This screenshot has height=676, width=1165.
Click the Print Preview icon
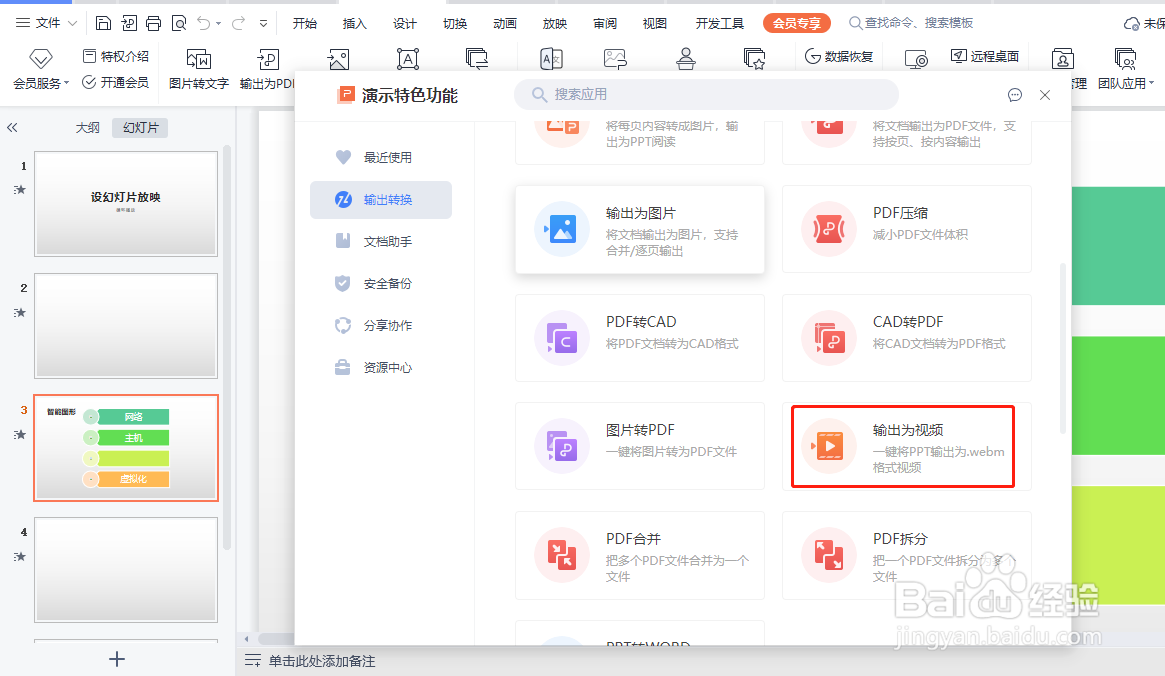[x=179, y=23]
